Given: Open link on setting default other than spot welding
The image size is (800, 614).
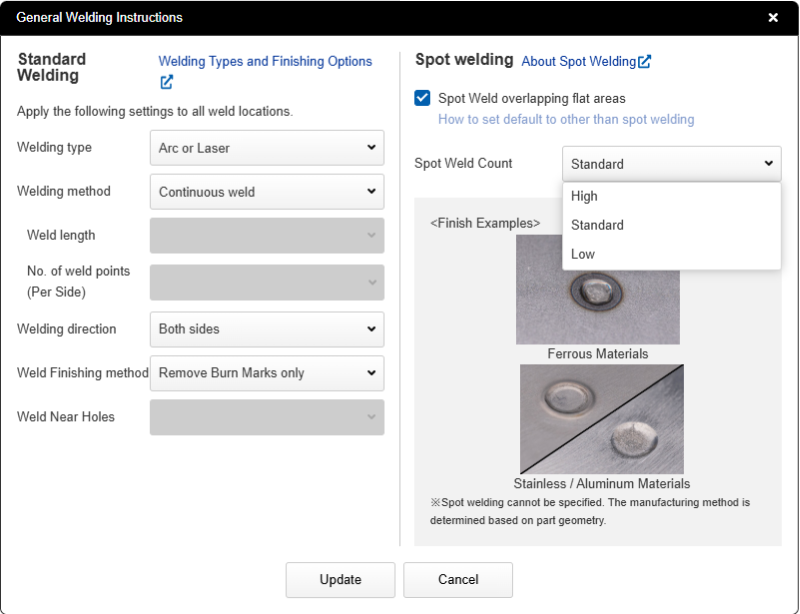Looking at the screenshot, I should point(565,120).
